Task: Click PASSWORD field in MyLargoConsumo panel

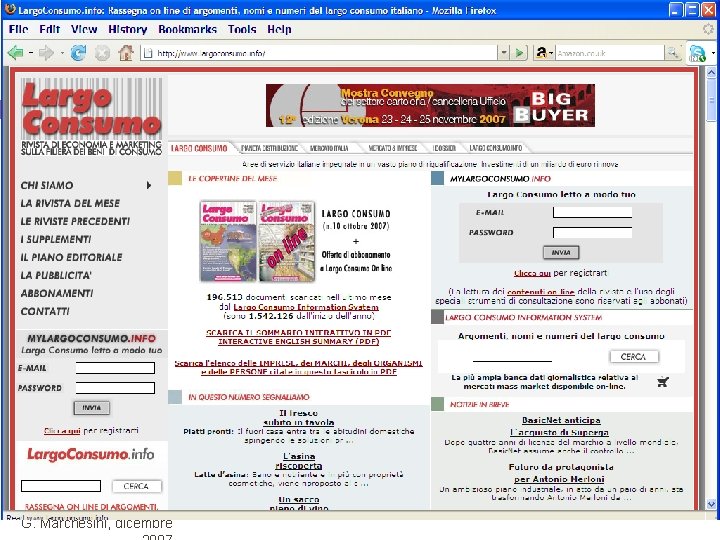Action: tap(592, 232)
